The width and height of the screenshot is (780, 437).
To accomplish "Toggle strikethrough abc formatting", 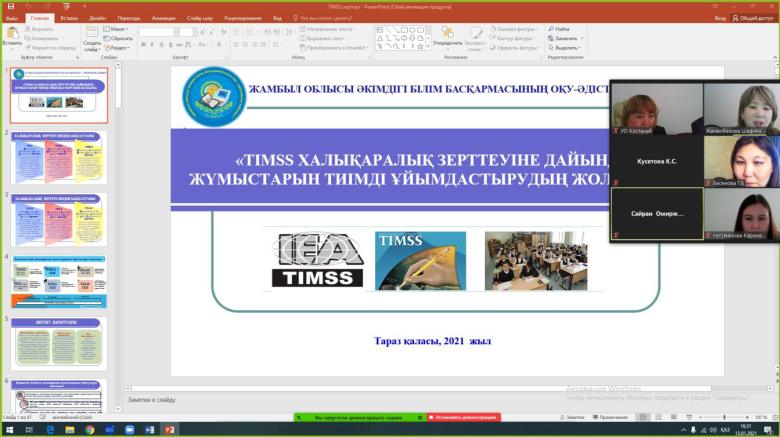I will click(x=179, y=45).
